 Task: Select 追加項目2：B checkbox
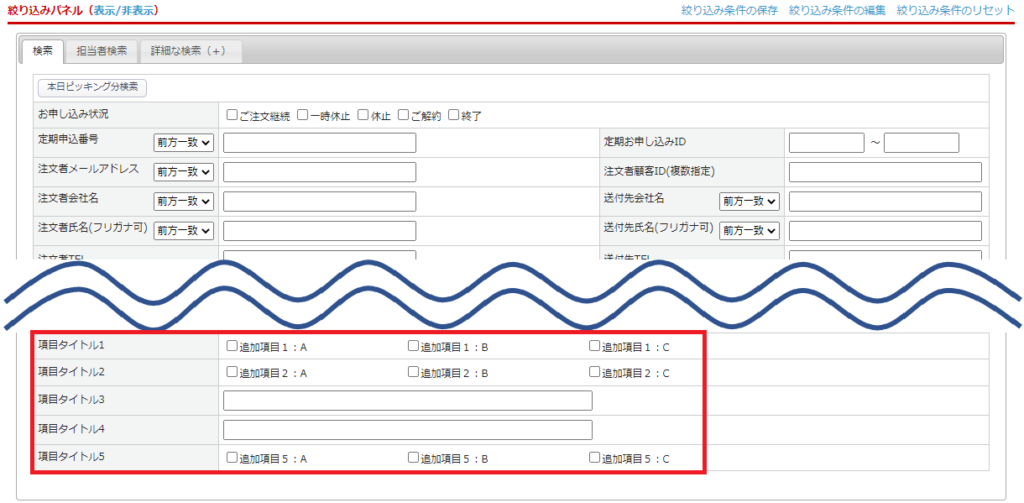click(413, 372)
